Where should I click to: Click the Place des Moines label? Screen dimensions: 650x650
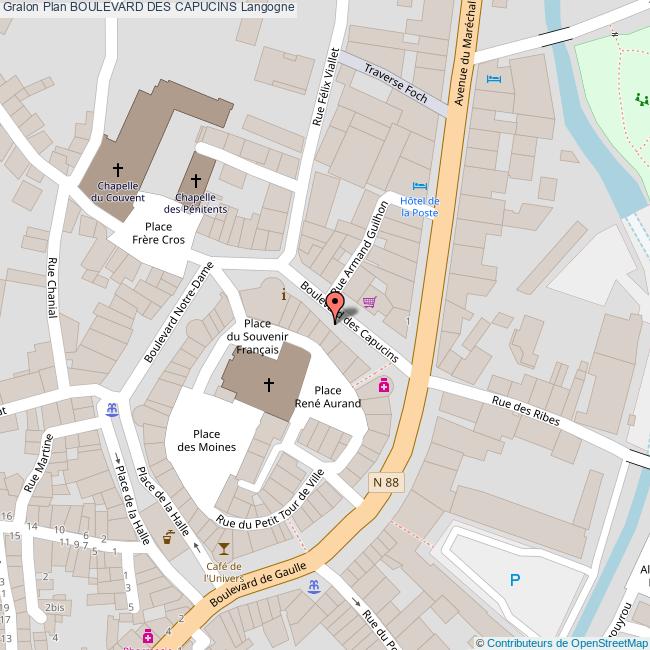[x=206, y=440]
